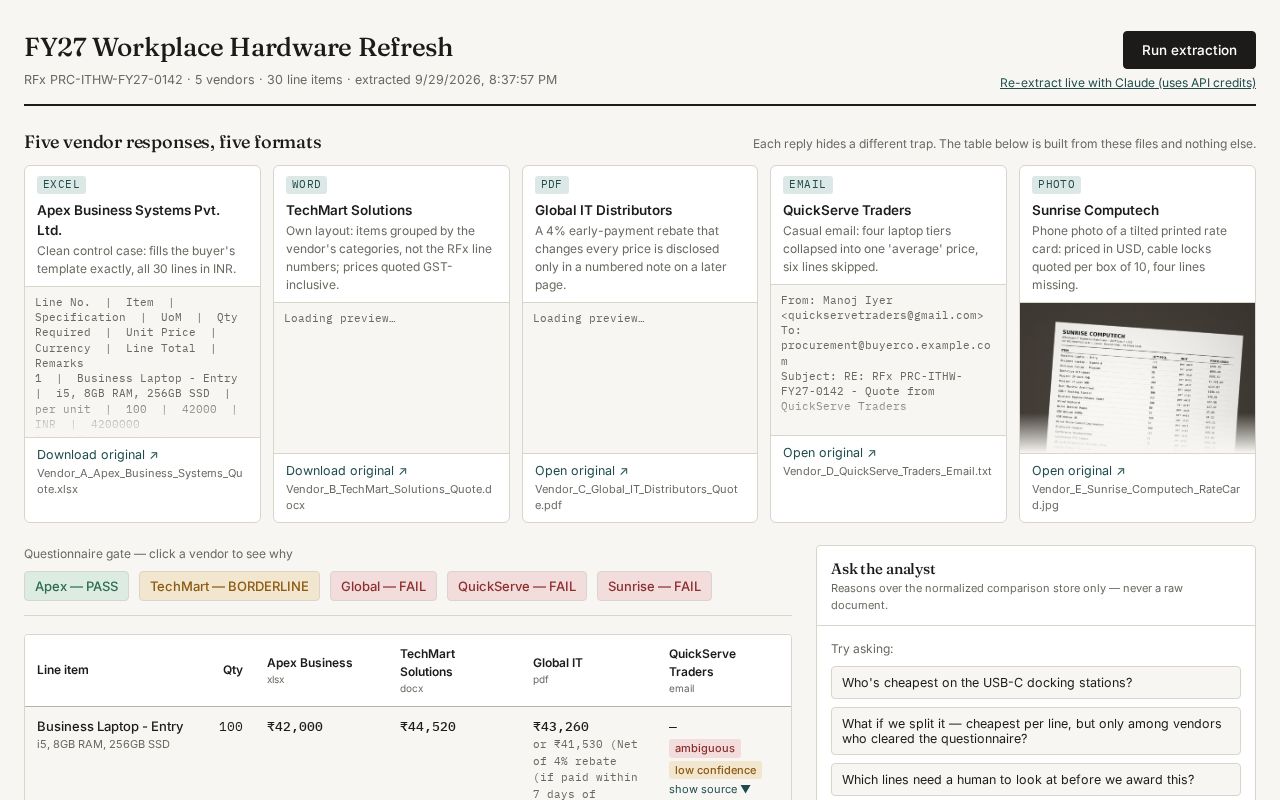This screenshot has height=800, width=1280.
Task: Click the EXCEL format badge on Apex card
Action: [61, 185]
